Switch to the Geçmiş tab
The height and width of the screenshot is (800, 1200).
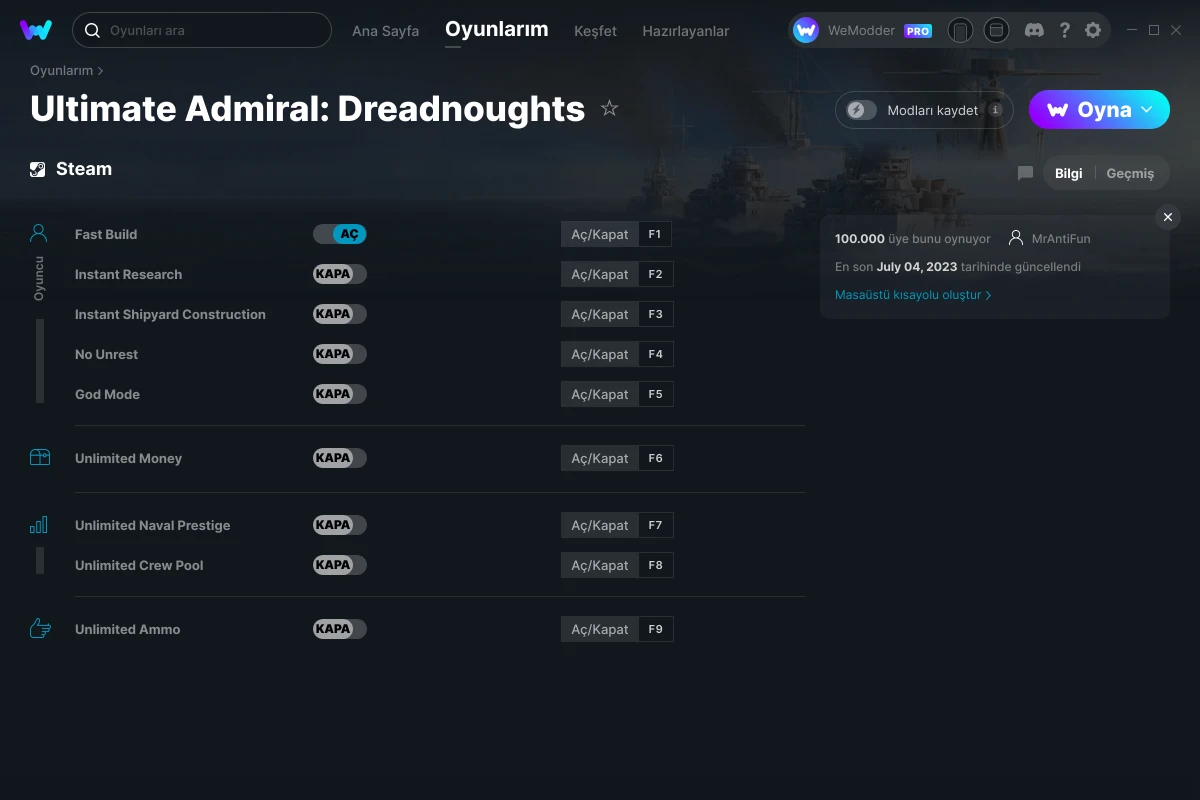(x=1130, y=173)
